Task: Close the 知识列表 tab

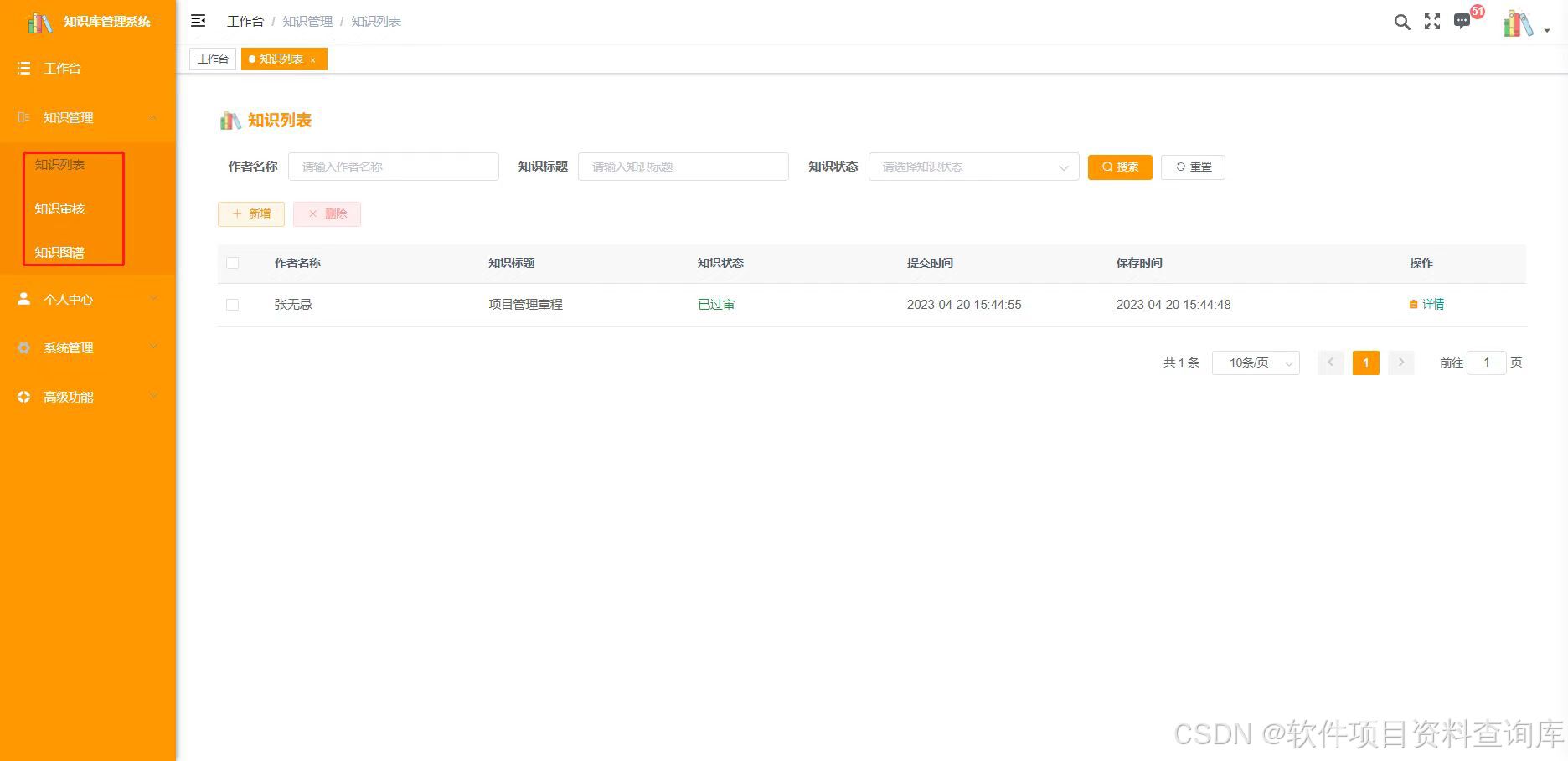Action: tap(313, 59)
